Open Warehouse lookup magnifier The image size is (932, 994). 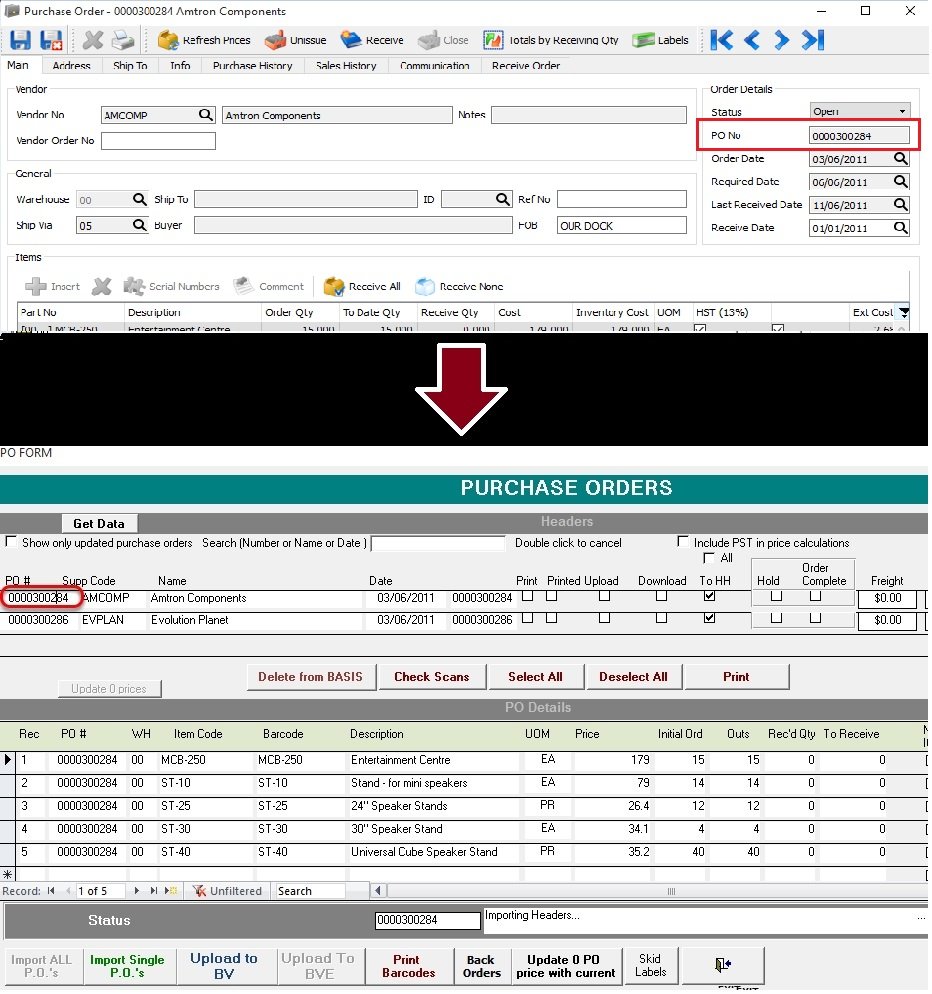pyautogui.click(x=139, y=200)
